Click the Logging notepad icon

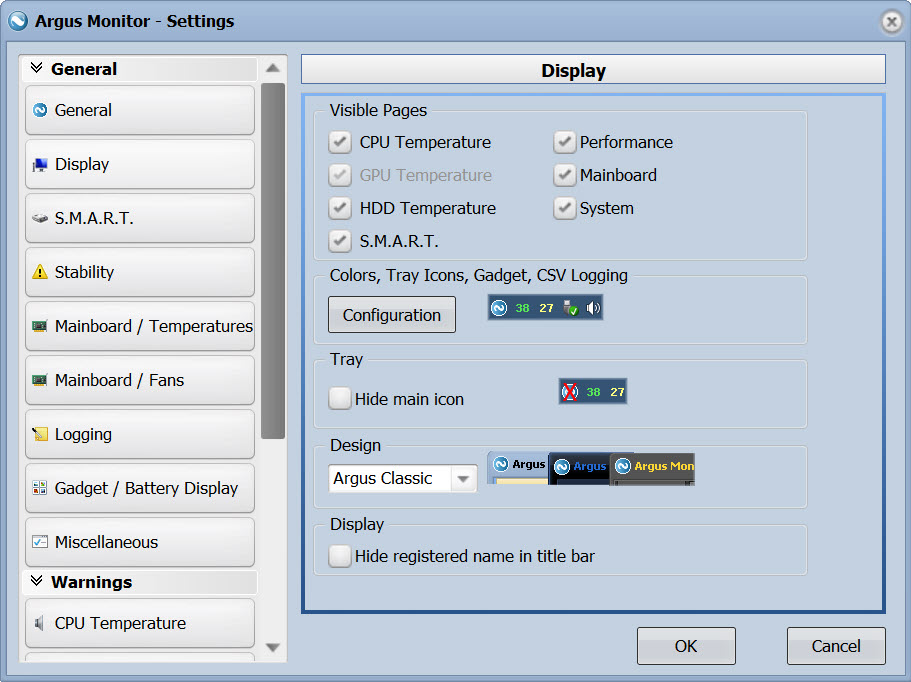(x=40, y=434)
